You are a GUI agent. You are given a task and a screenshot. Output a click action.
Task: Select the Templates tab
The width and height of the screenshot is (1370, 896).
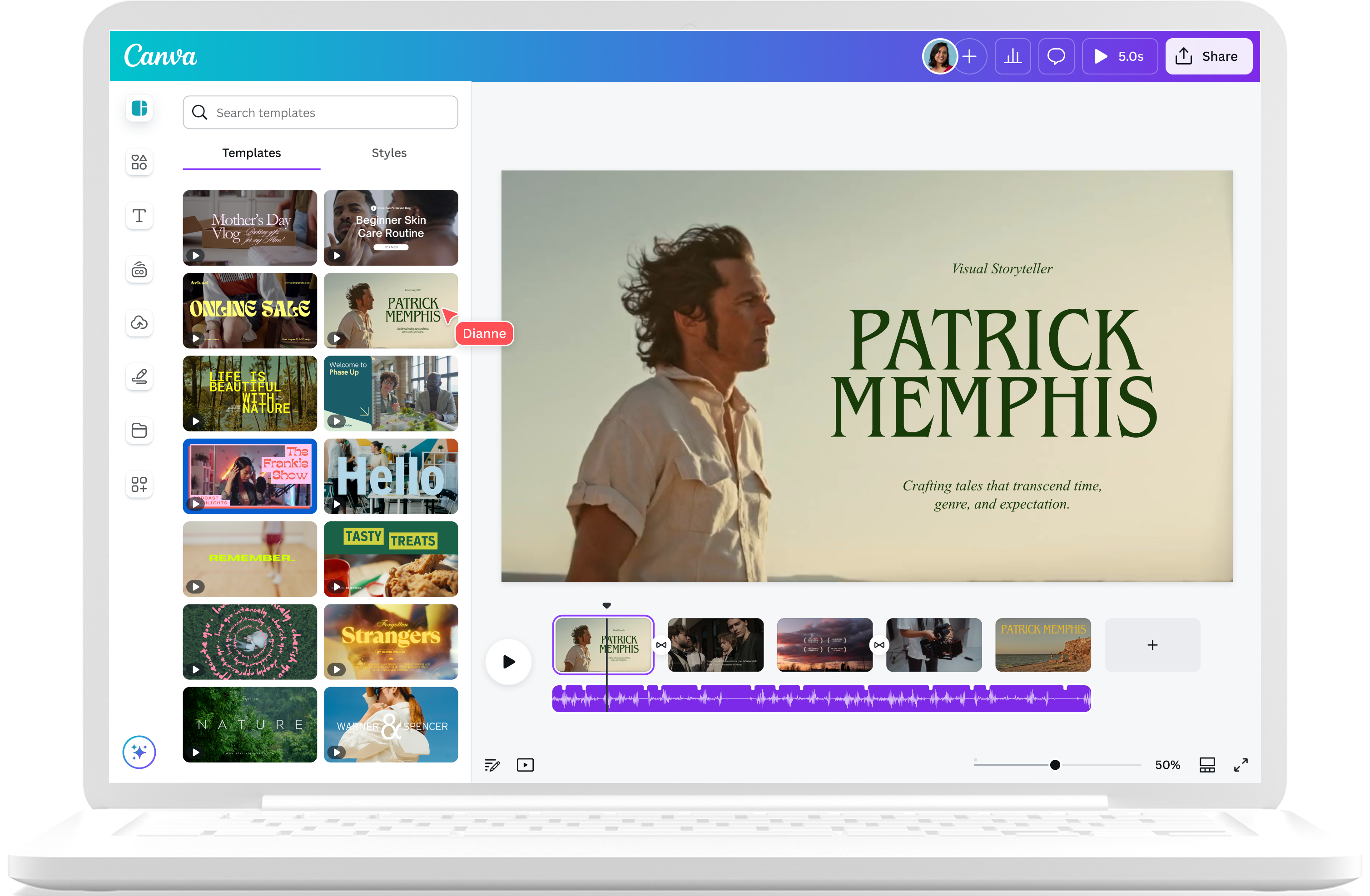pos(252,153)
